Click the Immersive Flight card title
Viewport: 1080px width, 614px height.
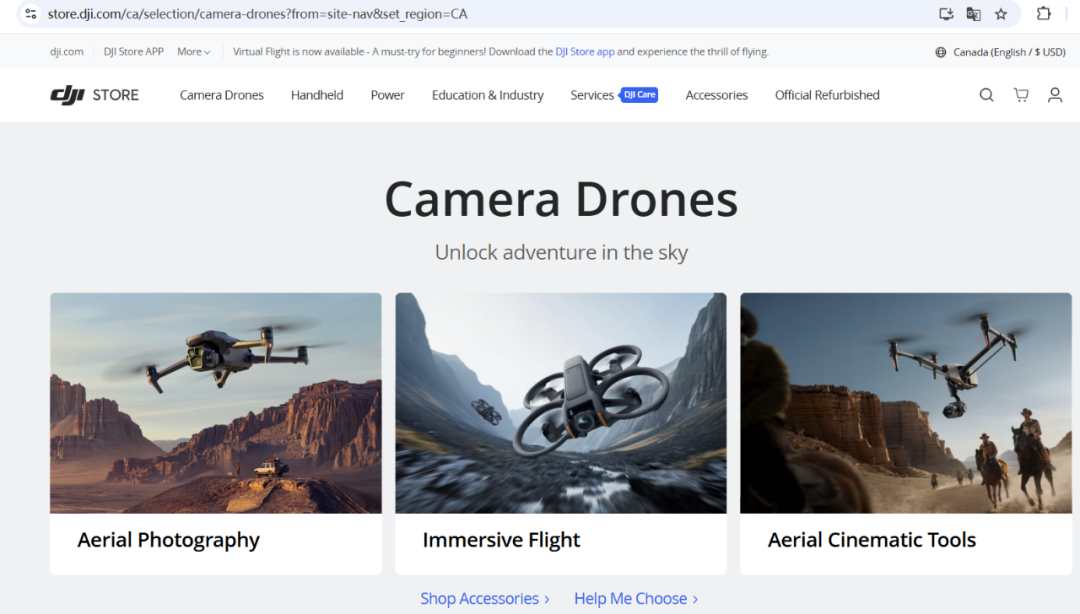click(501, 540)
